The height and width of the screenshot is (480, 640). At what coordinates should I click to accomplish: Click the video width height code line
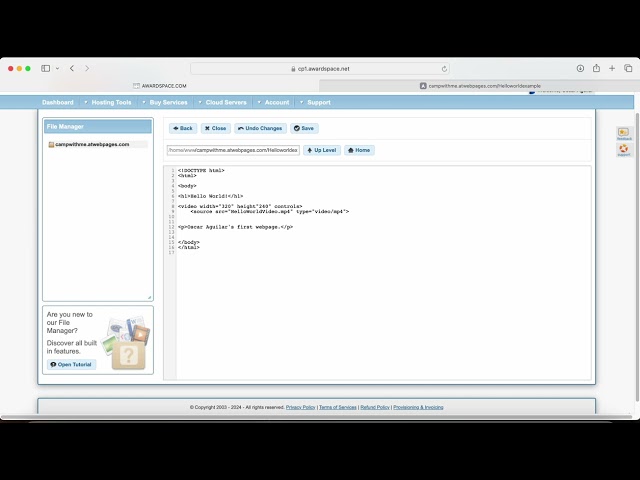[240, 207]
